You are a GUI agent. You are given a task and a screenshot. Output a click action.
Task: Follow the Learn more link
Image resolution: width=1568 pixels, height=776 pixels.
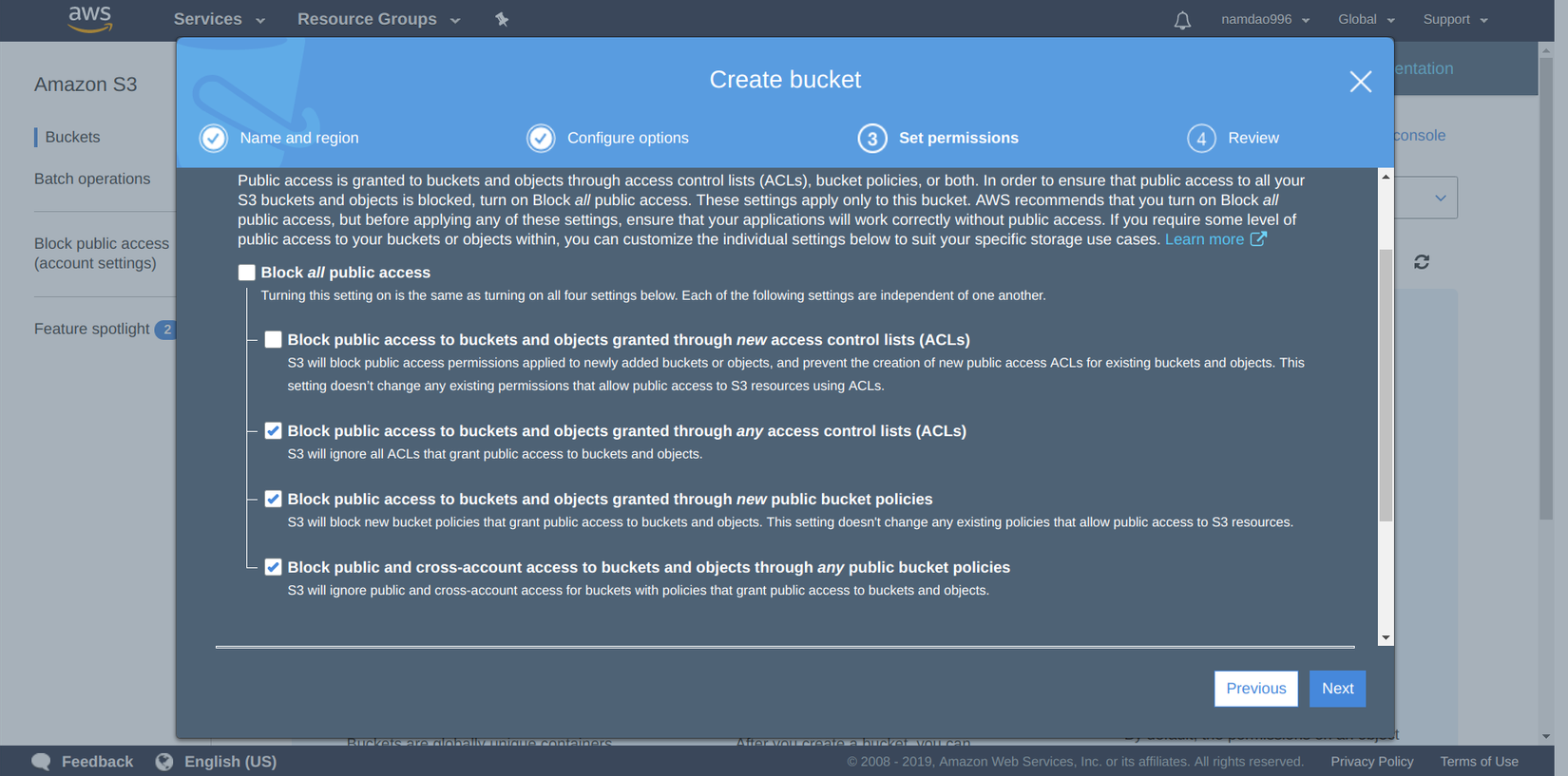coord(1204,239)
